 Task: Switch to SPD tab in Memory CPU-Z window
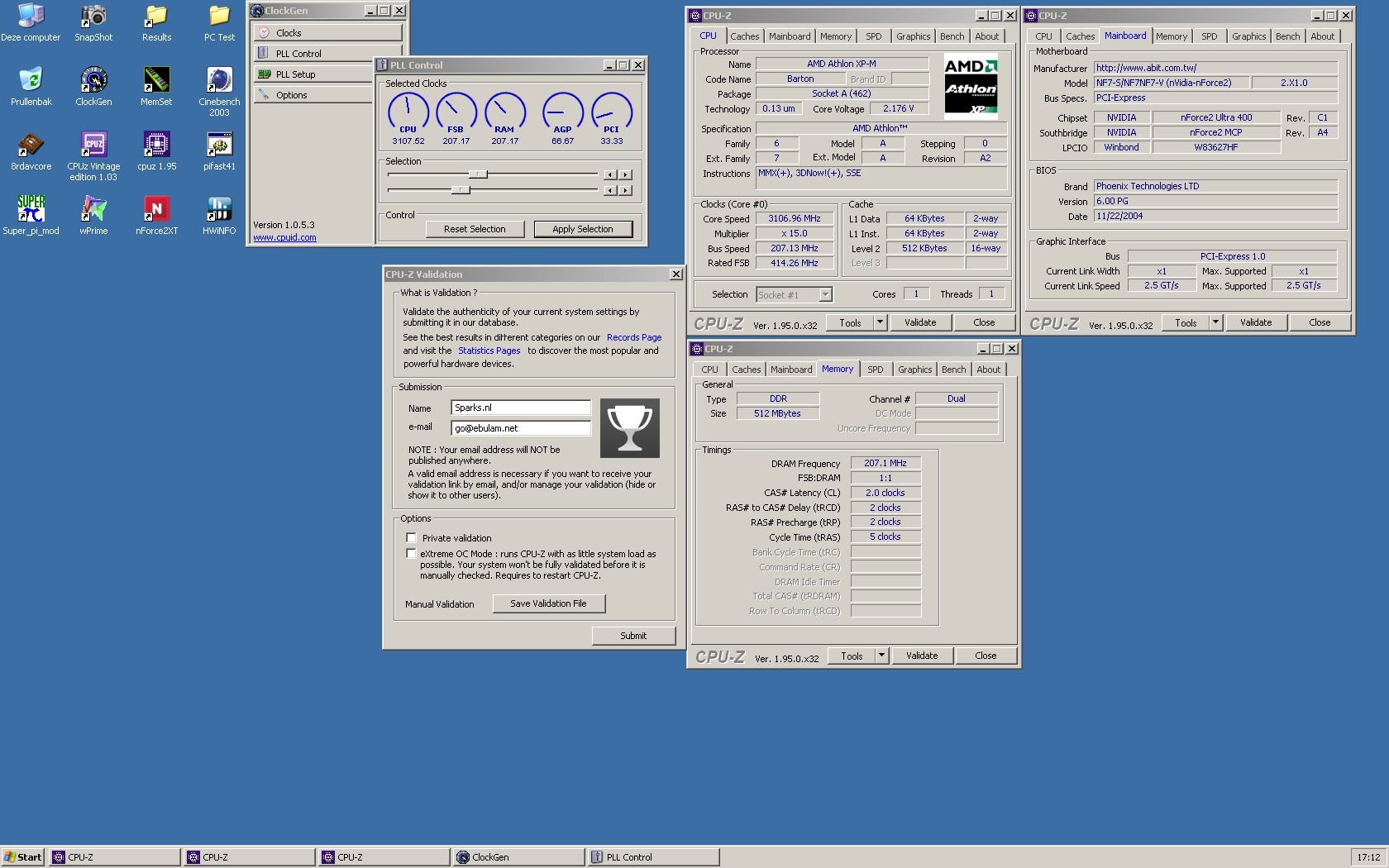click(875, 370)
